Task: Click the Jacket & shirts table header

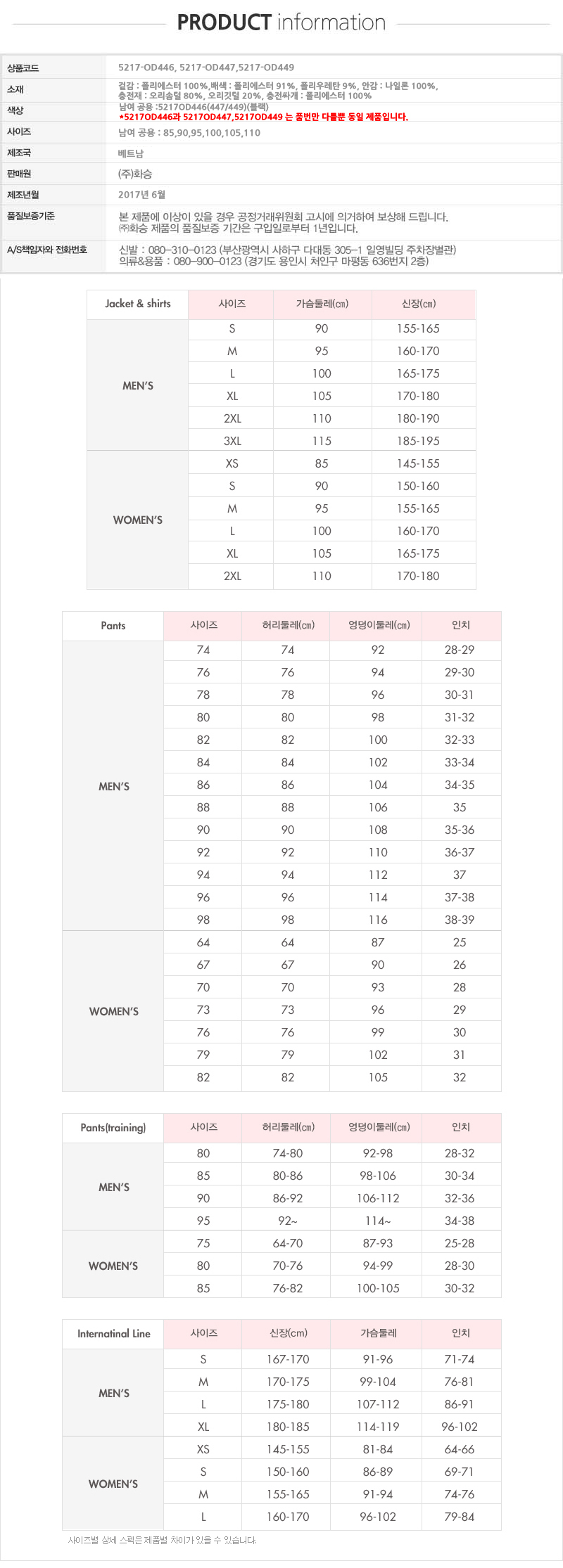Action: pos(138,304)
